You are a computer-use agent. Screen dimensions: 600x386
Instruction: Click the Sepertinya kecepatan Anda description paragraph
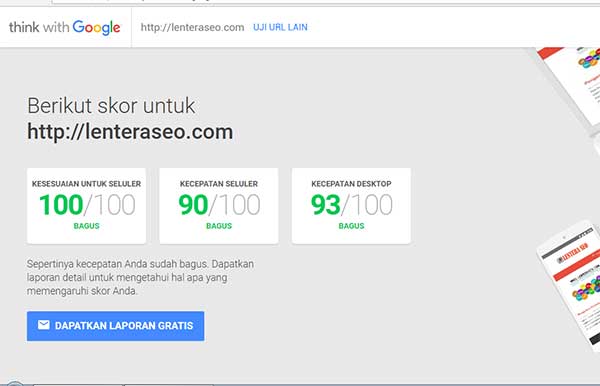pos(140,277)
